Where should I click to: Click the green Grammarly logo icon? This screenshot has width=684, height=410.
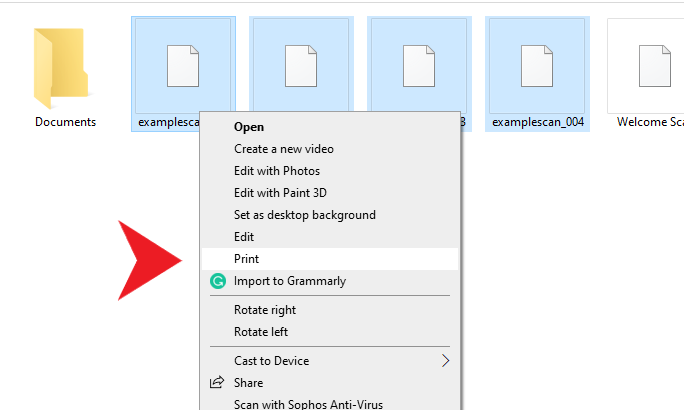(217, 281)
